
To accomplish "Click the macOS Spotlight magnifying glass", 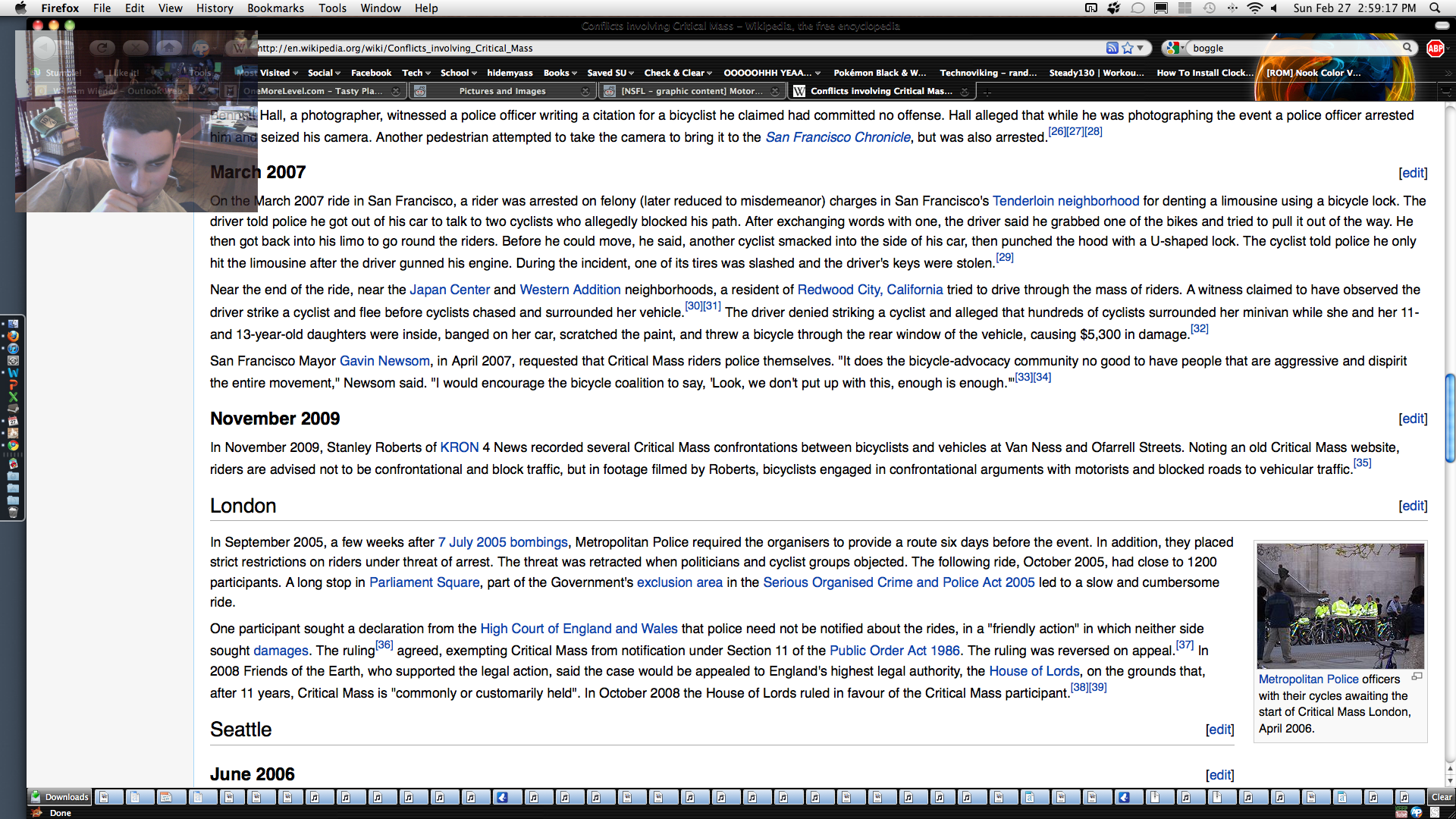I will (x=1435, y=8).
